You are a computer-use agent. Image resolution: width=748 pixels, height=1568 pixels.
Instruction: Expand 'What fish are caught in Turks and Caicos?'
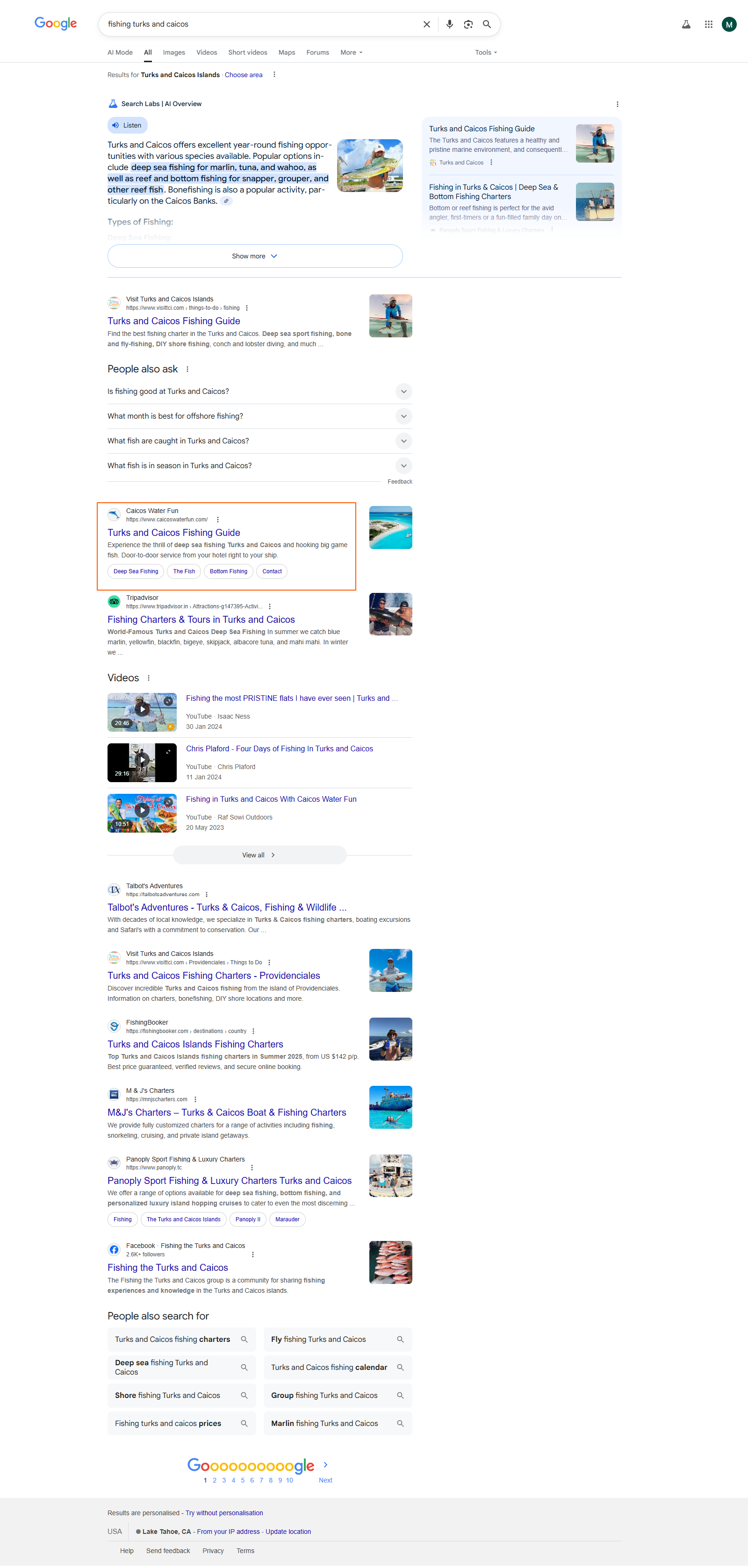[259, 442]
